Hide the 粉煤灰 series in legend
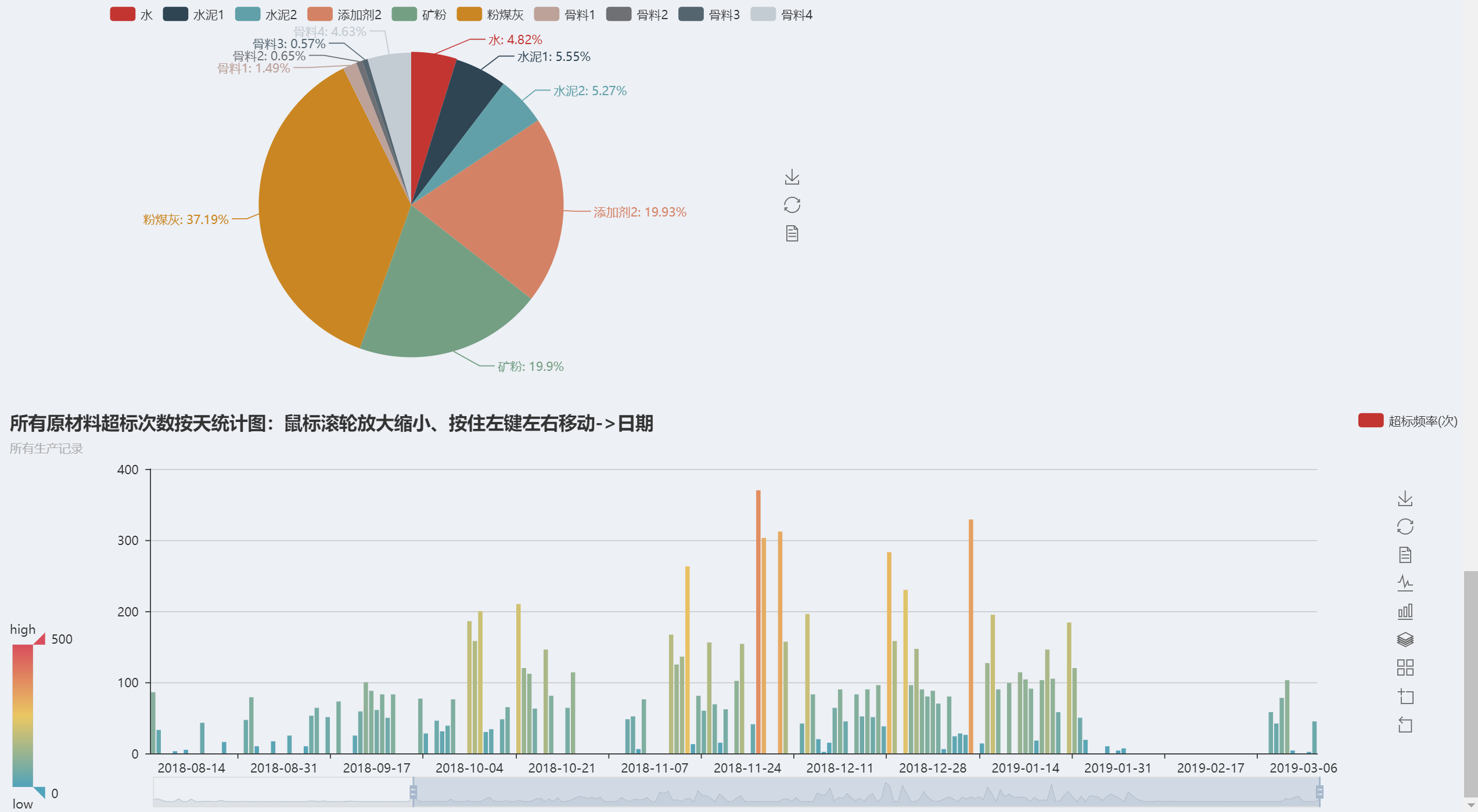 click(469, 15)
